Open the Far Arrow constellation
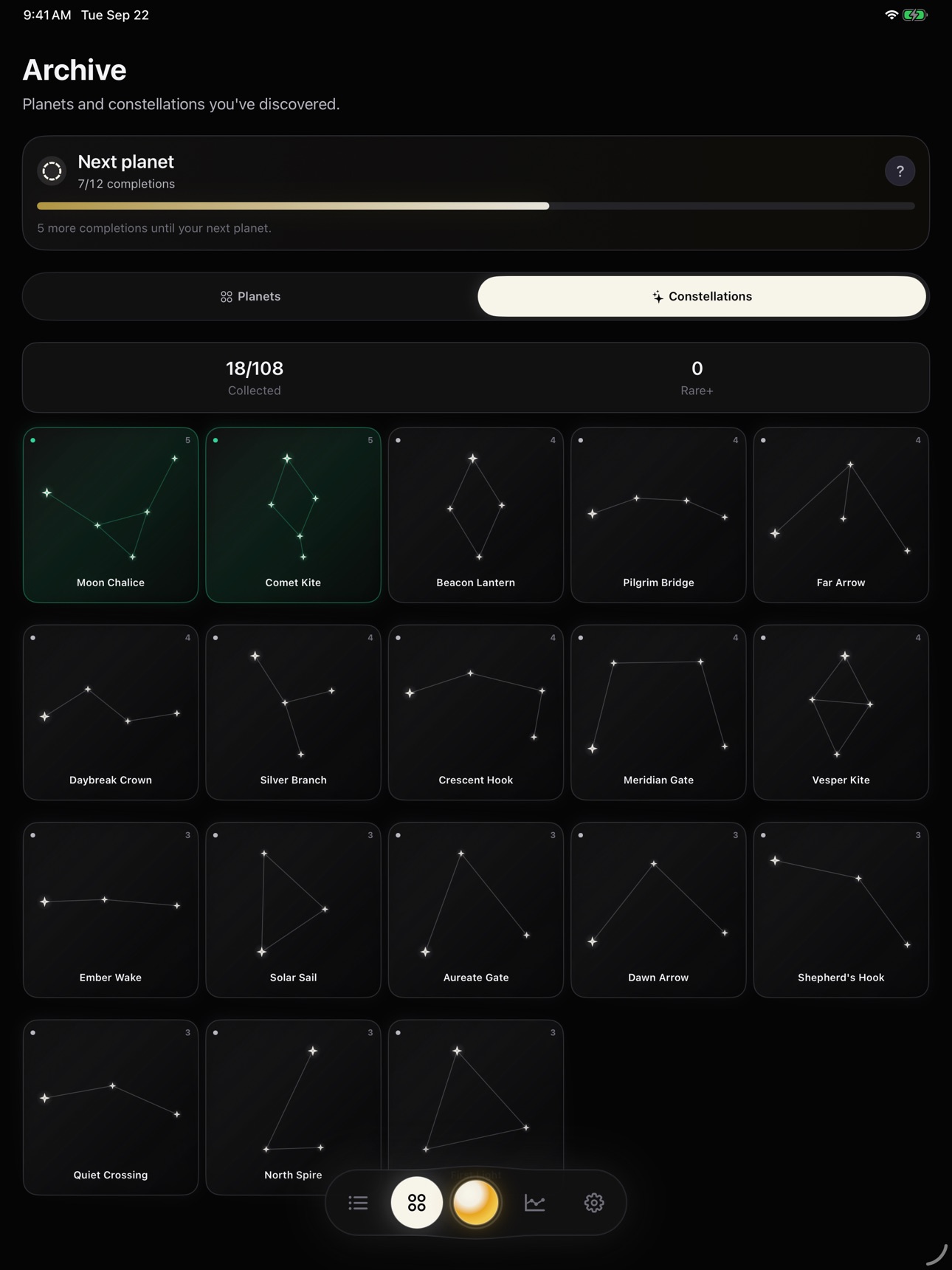Image resolution: width=952 pixels, height=1270 pixels. pyautogui.click(x=841, y=515)
